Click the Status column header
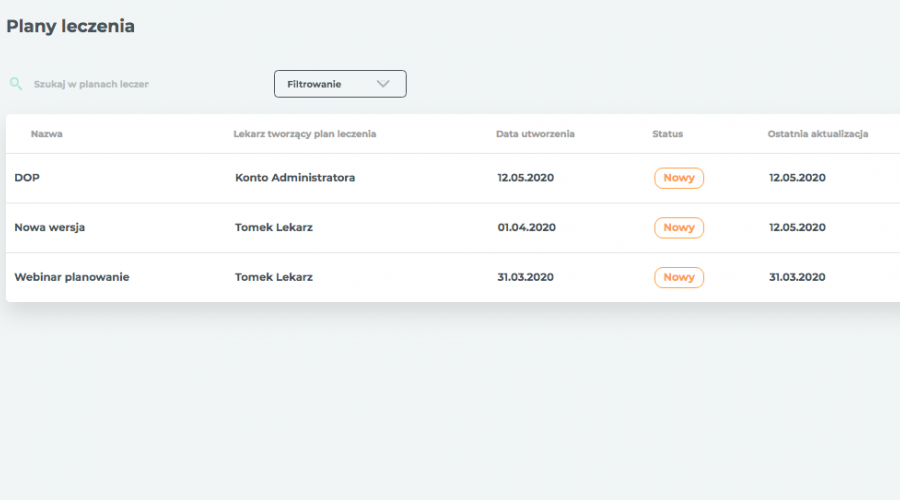Image resolution: width=900 pixels, height=500 pixels. pyautogui.click(x=668, y=134)
